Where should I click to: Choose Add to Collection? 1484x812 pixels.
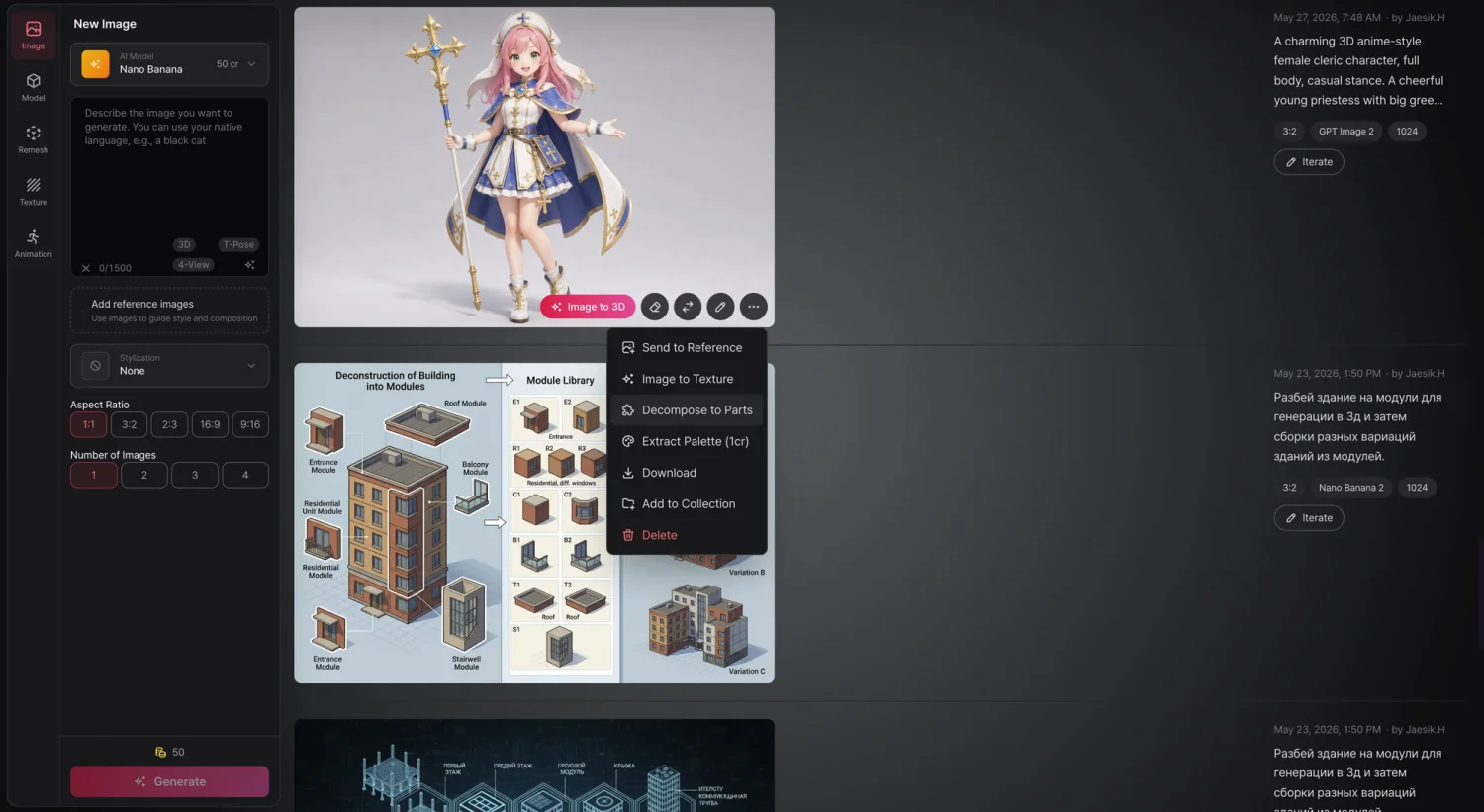click(687, 504)
